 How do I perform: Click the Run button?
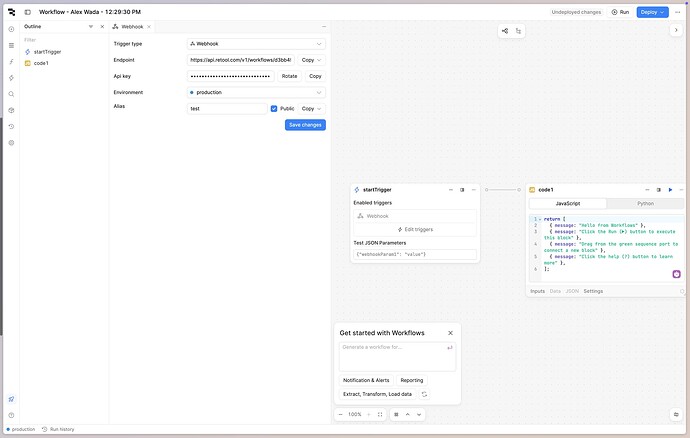click(620, 12)
